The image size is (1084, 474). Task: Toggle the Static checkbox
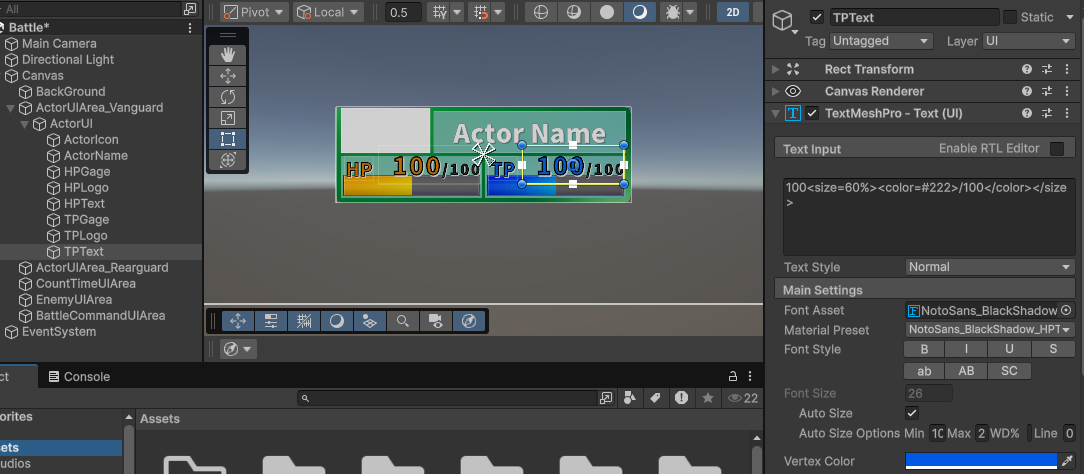1010,17
